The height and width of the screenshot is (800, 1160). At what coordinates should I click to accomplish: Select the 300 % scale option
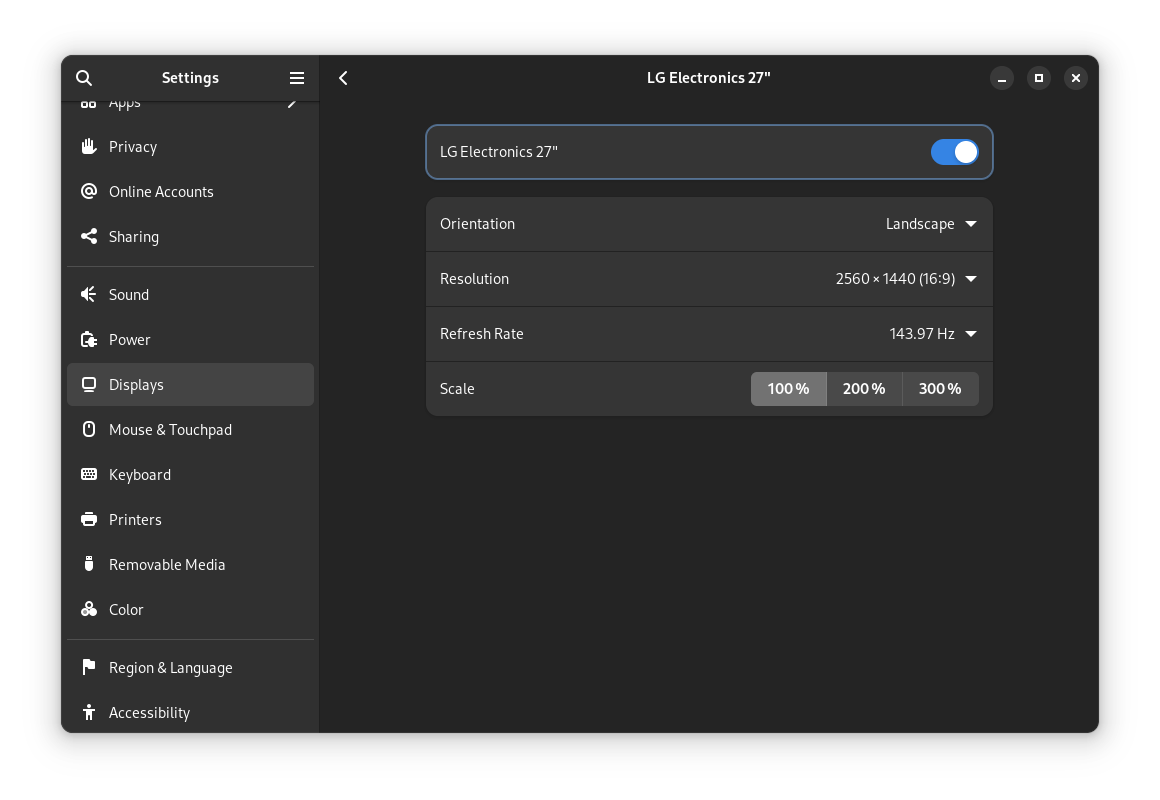[939, 388]
